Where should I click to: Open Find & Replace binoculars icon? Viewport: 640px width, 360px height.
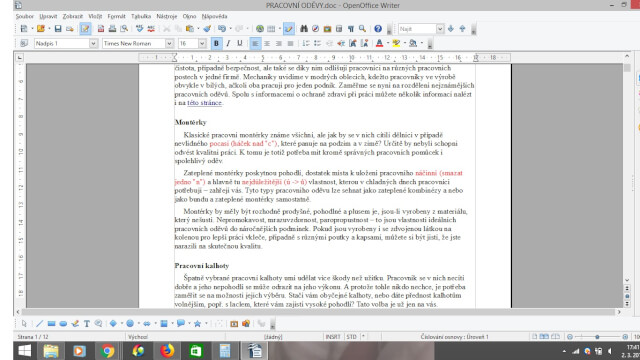pos(304,29)
